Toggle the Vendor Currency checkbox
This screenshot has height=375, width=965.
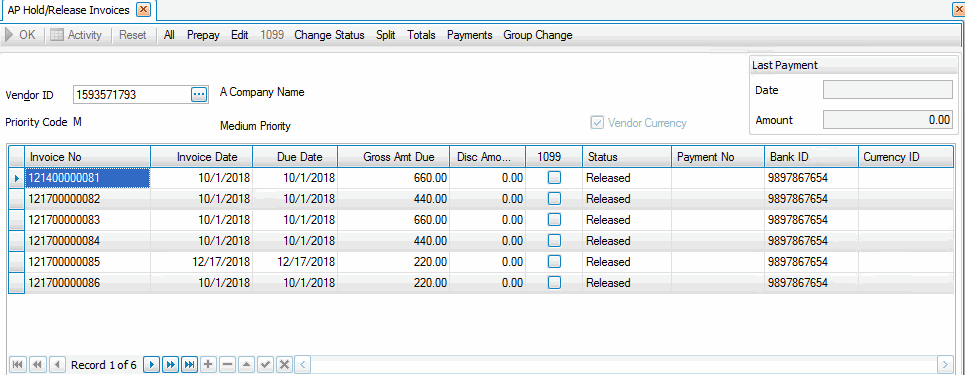pyautogui.click(x=596, y=123)
